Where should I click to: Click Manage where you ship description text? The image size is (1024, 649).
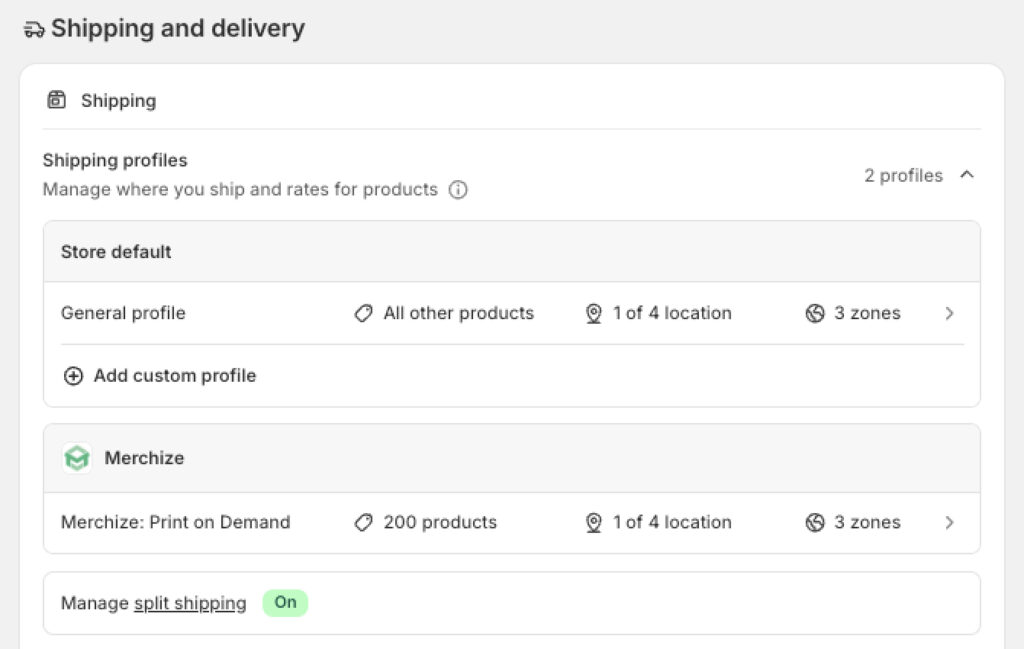240,189
